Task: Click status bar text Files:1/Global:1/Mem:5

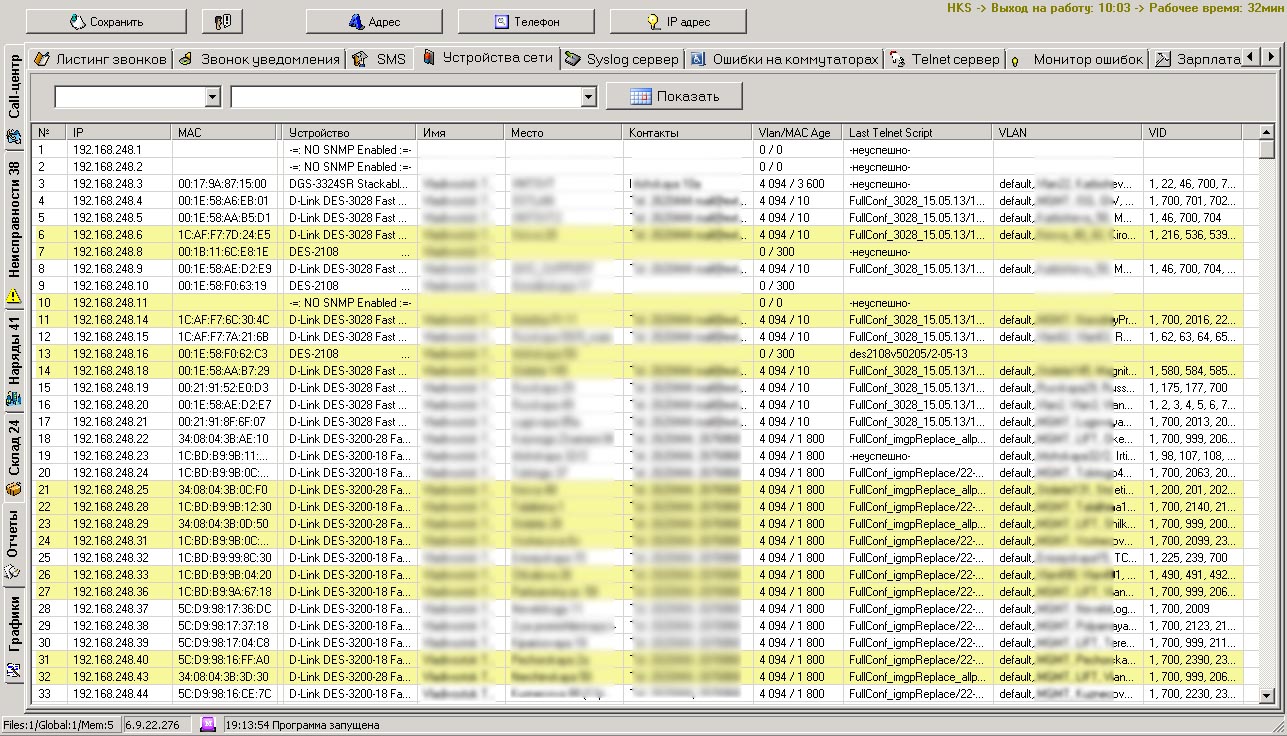Action: coord(58,725)
